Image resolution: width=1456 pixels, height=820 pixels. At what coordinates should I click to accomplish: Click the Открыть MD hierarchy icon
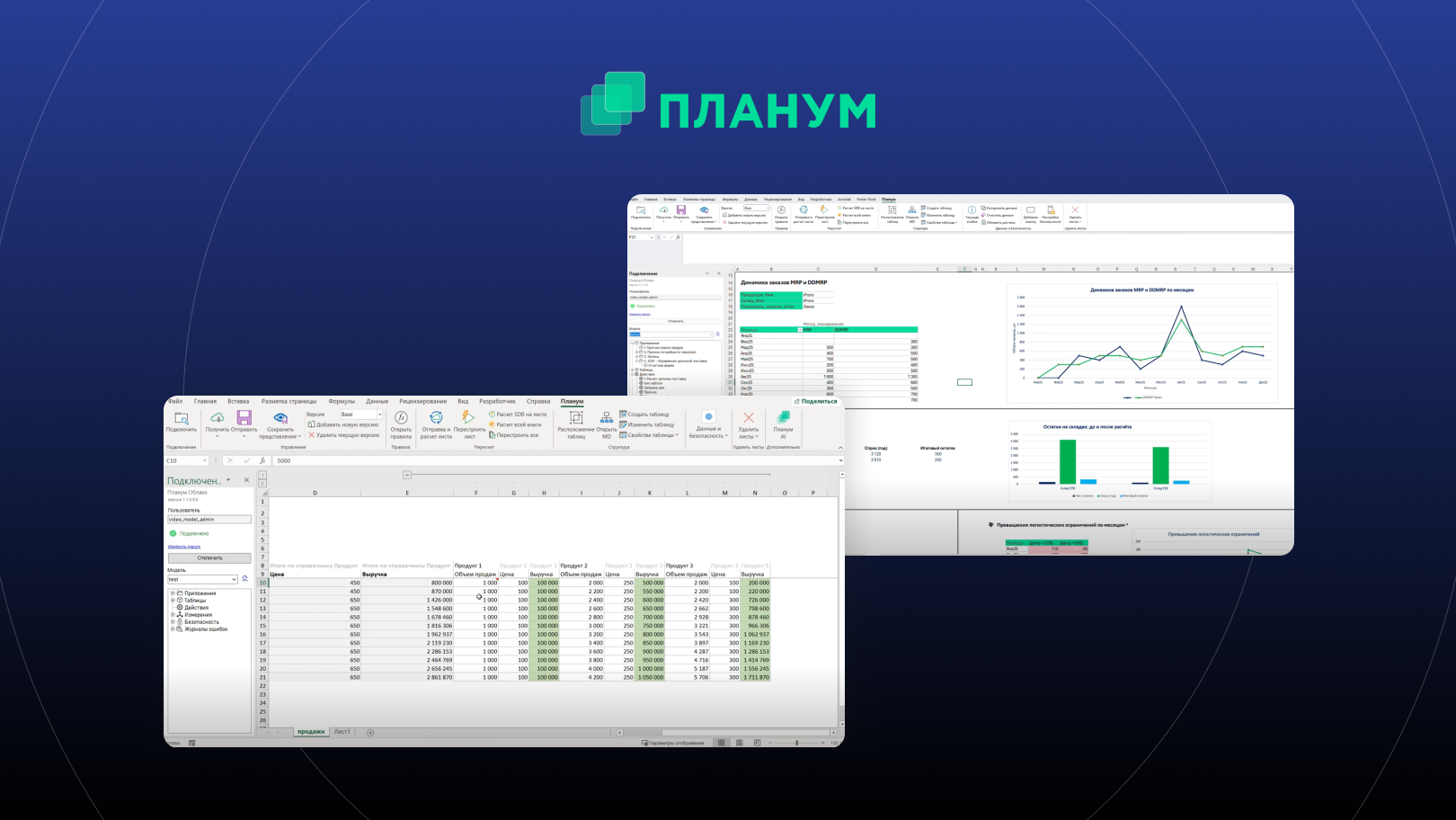coord(607,418)
